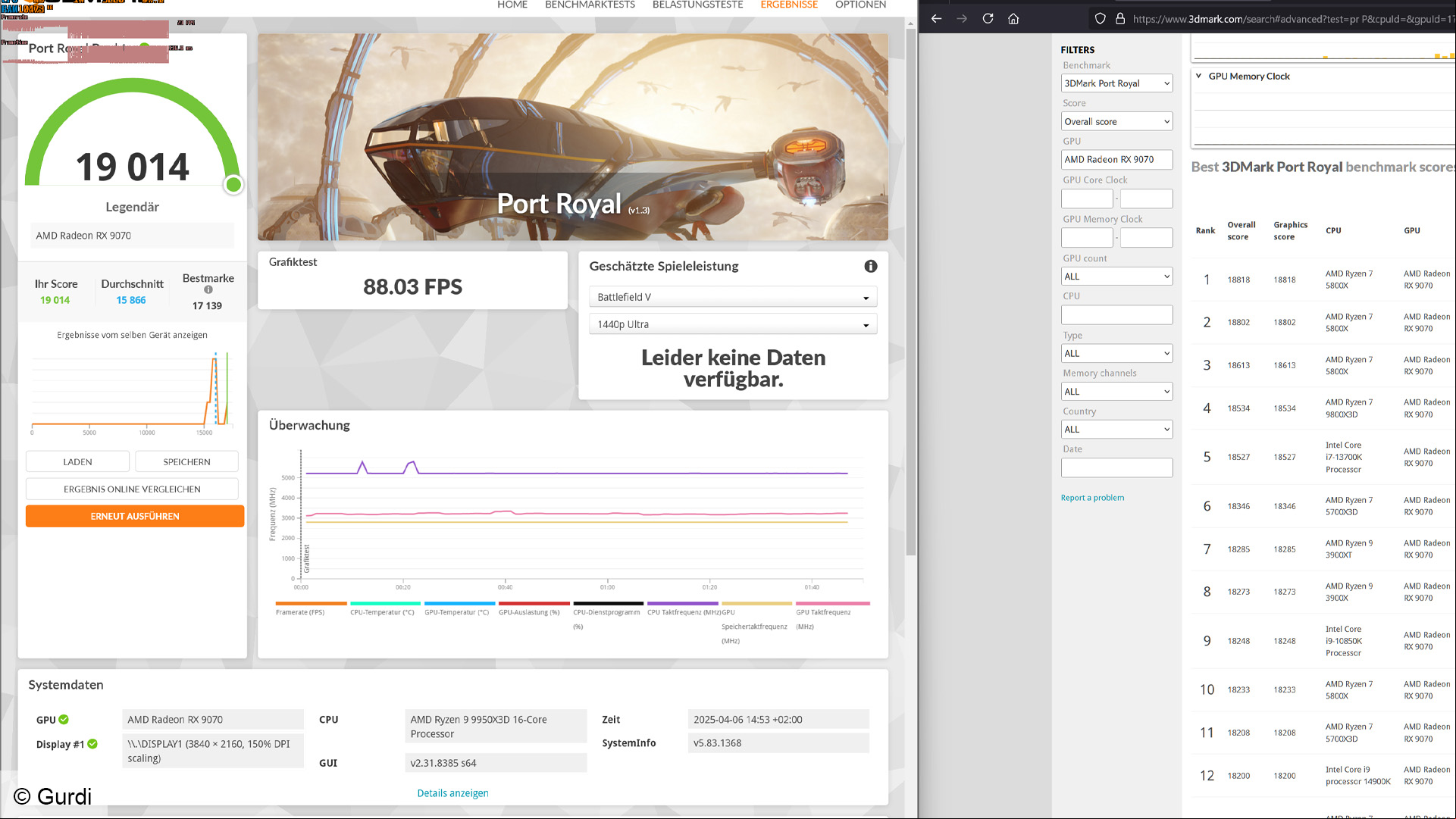Click CPU-Temperatur green legend swatch
The width and height of the screenshot is (1456, 819).
tap(385, 604)
